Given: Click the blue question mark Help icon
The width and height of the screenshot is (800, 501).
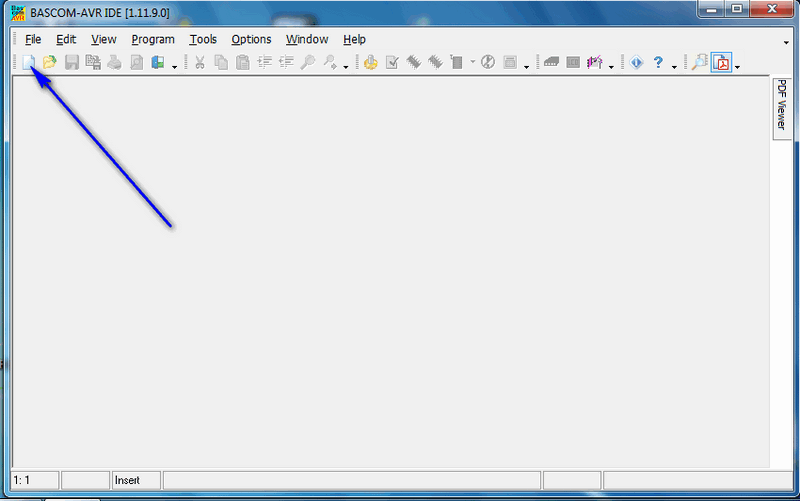Looking at the screenshot, I should (658, 63).
